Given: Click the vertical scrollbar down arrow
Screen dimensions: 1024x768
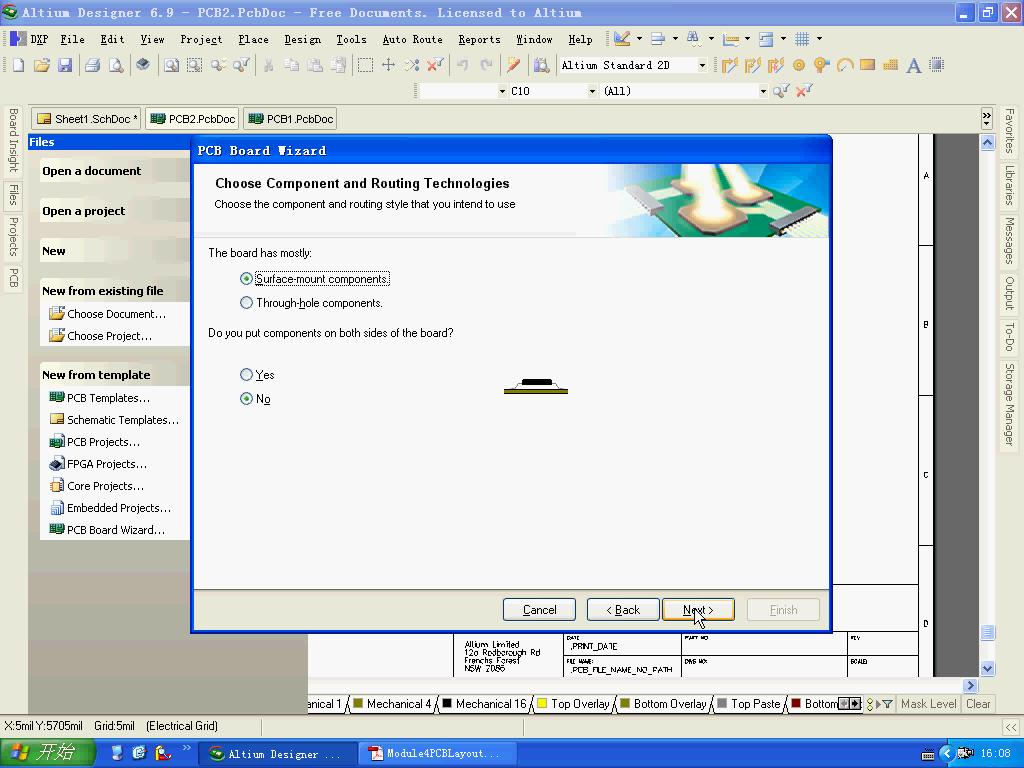Looking at the screenshot, I should [x=987, y=668].
